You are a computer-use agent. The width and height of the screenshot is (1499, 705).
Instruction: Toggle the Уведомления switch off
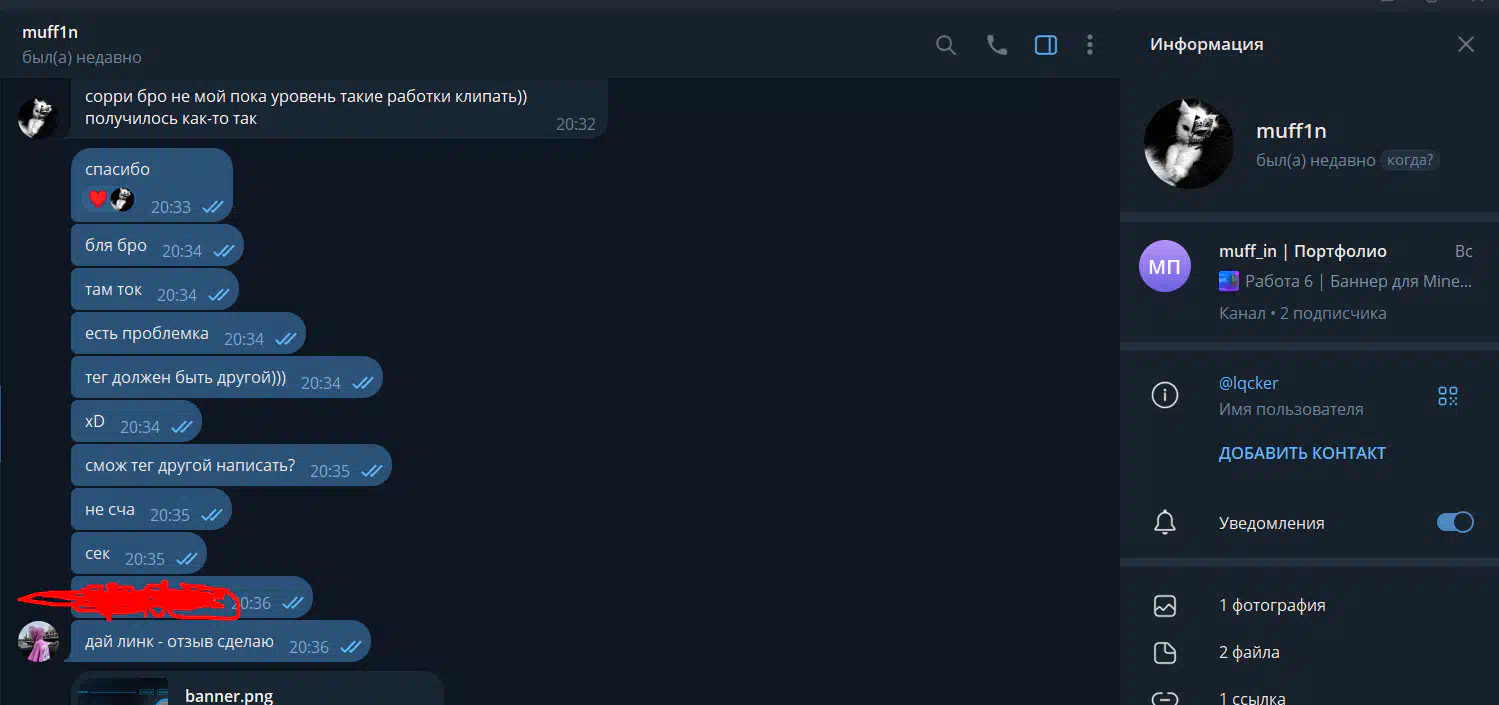coord(1455,522)
